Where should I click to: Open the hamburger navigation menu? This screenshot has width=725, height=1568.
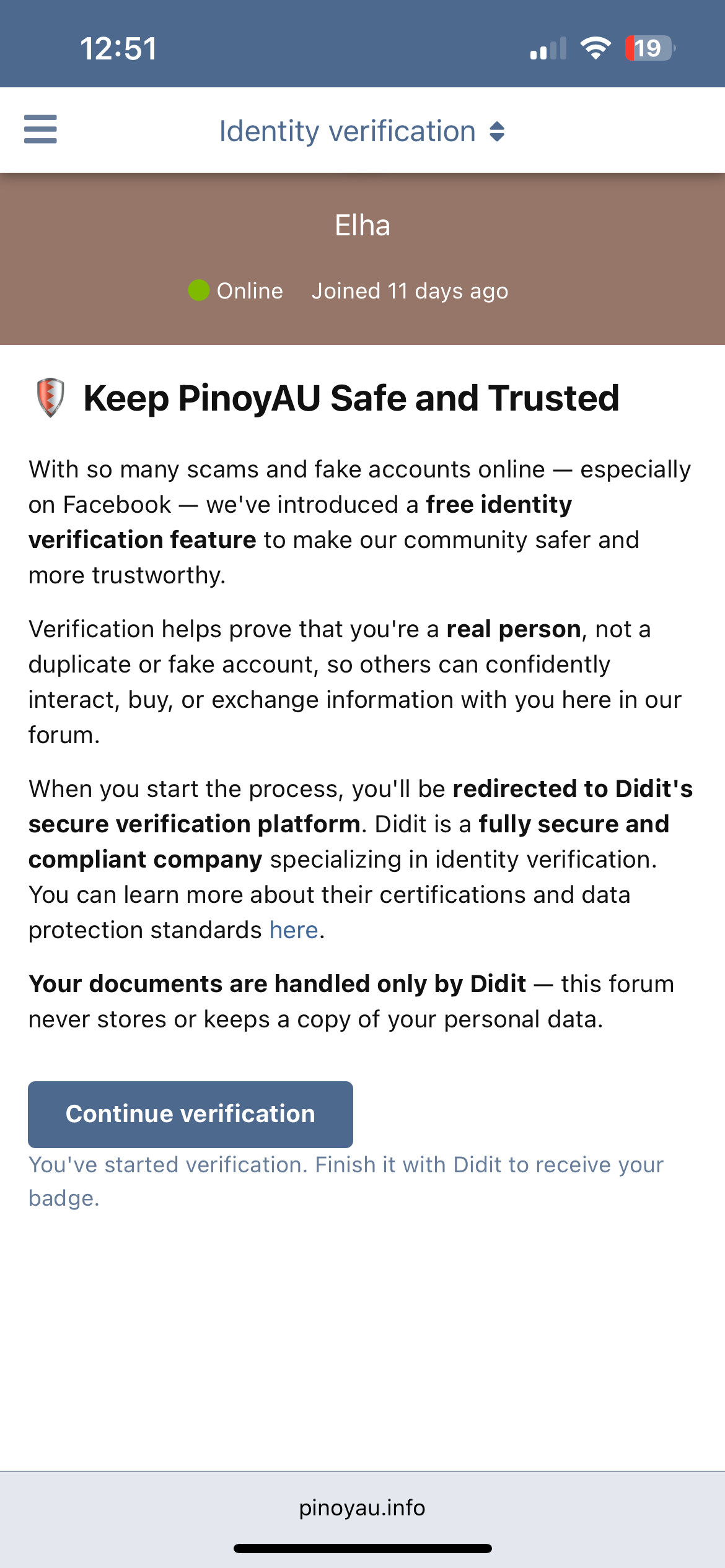coord(40,129)
